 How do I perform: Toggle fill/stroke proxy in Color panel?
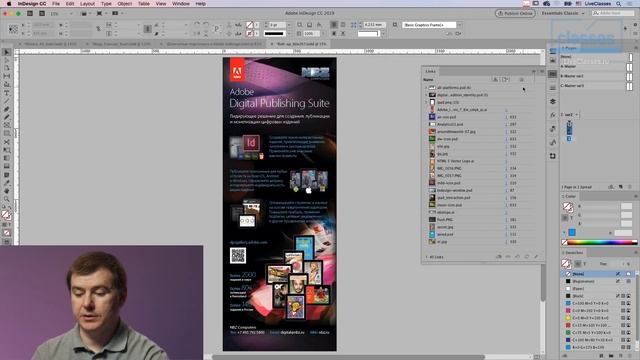tap(568, 207)
